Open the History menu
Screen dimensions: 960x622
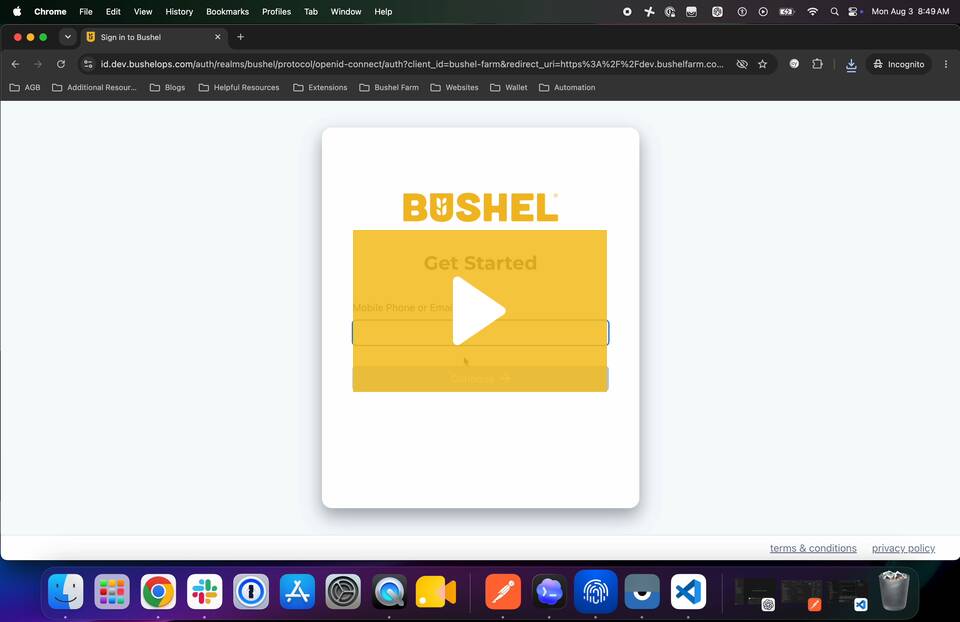[179, 12]
